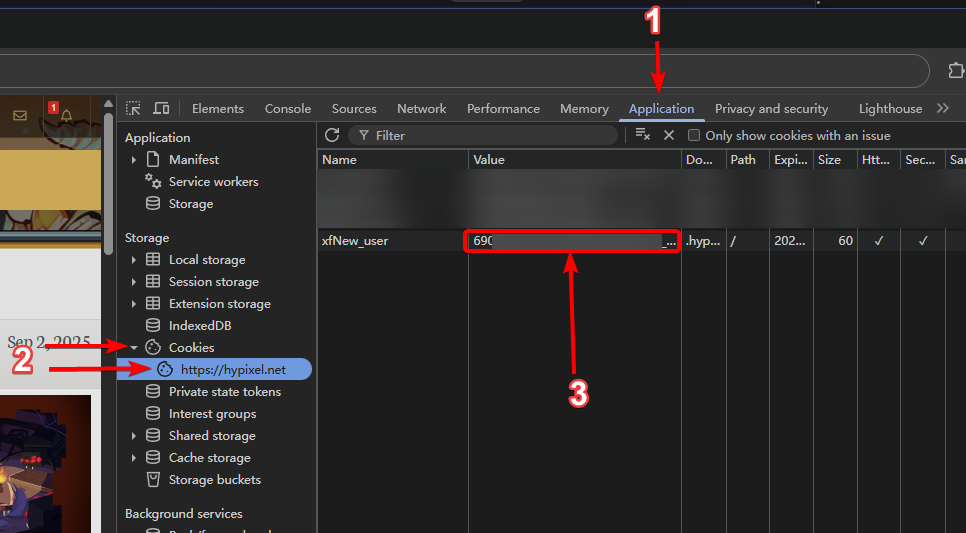The image size is (966, 533).
Task: Sort by the Expi... column header
Action: click(x=791, y=160)
